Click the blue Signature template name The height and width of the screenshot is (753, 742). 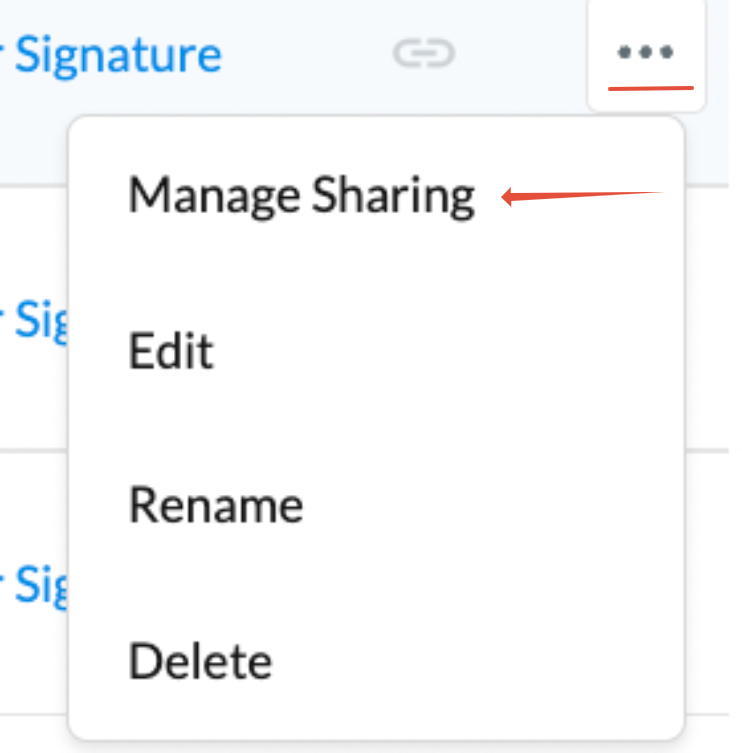click(118, 56)
